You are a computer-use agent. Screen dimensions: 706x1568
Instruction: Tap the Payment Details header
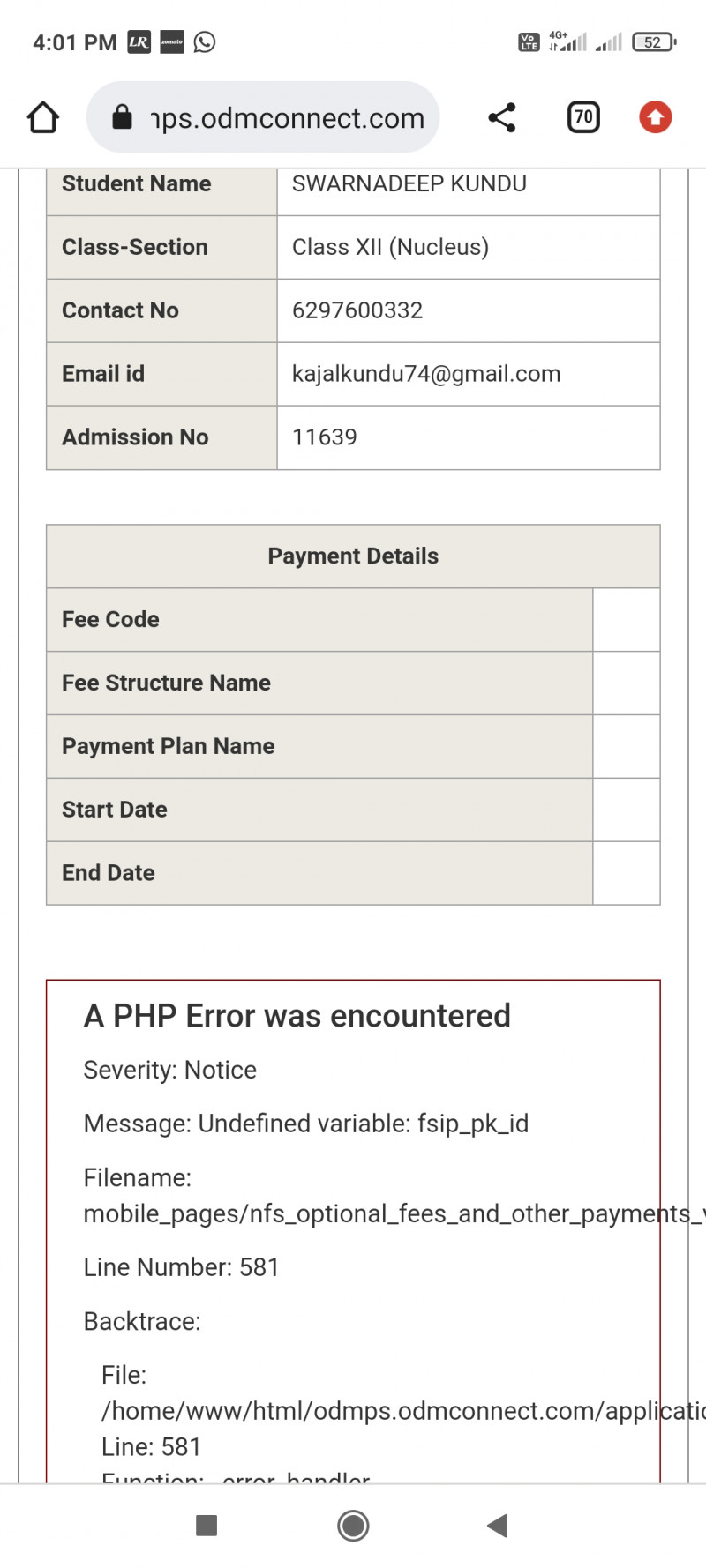(x=353, y=556)
